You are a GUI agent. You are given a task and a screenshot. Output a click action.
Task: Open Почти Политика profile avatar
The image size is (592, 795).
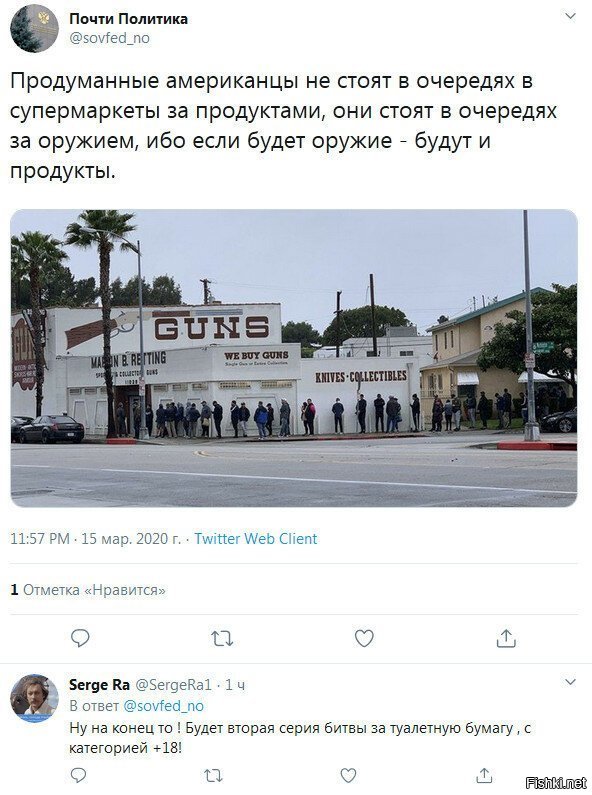[x=34, y=28]
